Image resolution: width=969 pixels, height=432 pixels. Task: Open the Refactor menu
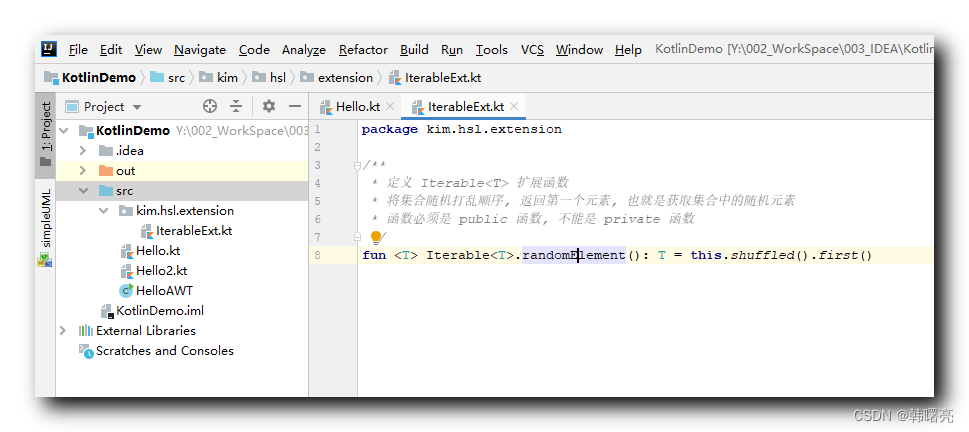click(363, 50)
